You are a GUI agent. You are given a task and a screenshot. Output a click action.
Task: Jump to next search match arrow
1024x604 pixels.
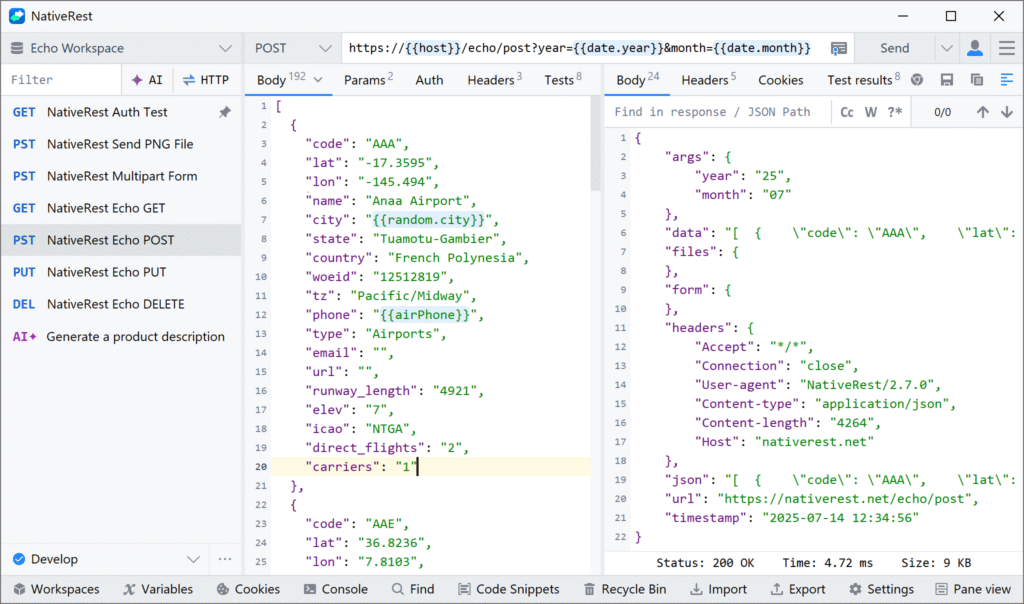(x=1006, y=112)
